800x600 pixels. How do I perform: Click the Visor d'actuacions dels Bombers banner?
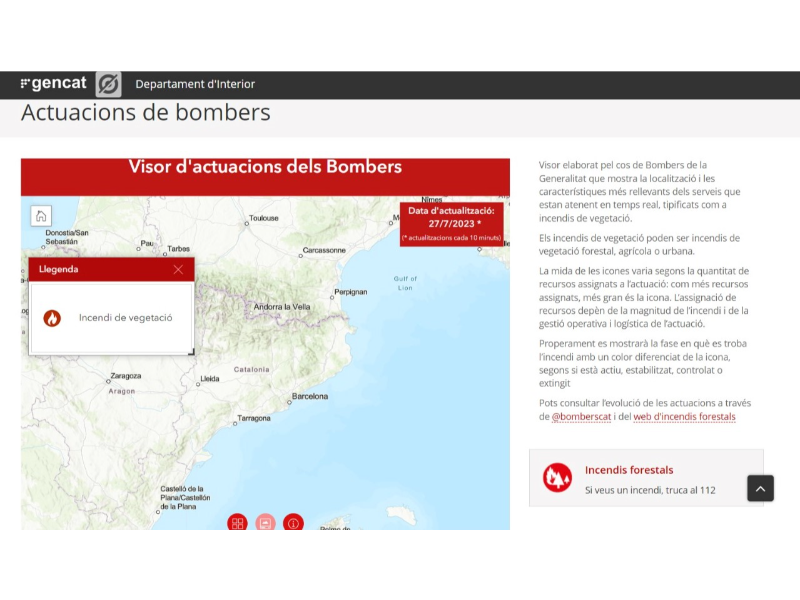(265, 167)
